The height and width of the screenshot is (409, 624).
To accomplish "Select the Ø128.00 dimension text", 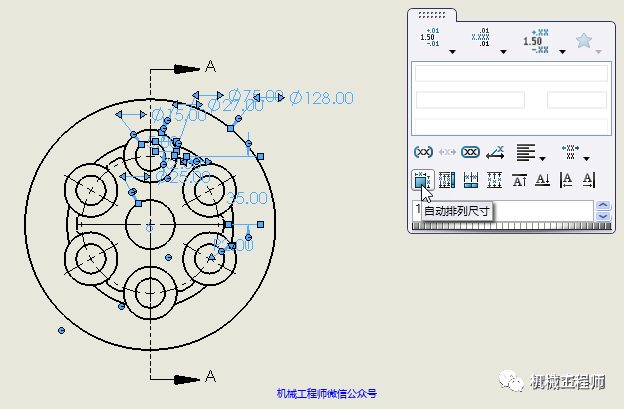I will [322, 98].
